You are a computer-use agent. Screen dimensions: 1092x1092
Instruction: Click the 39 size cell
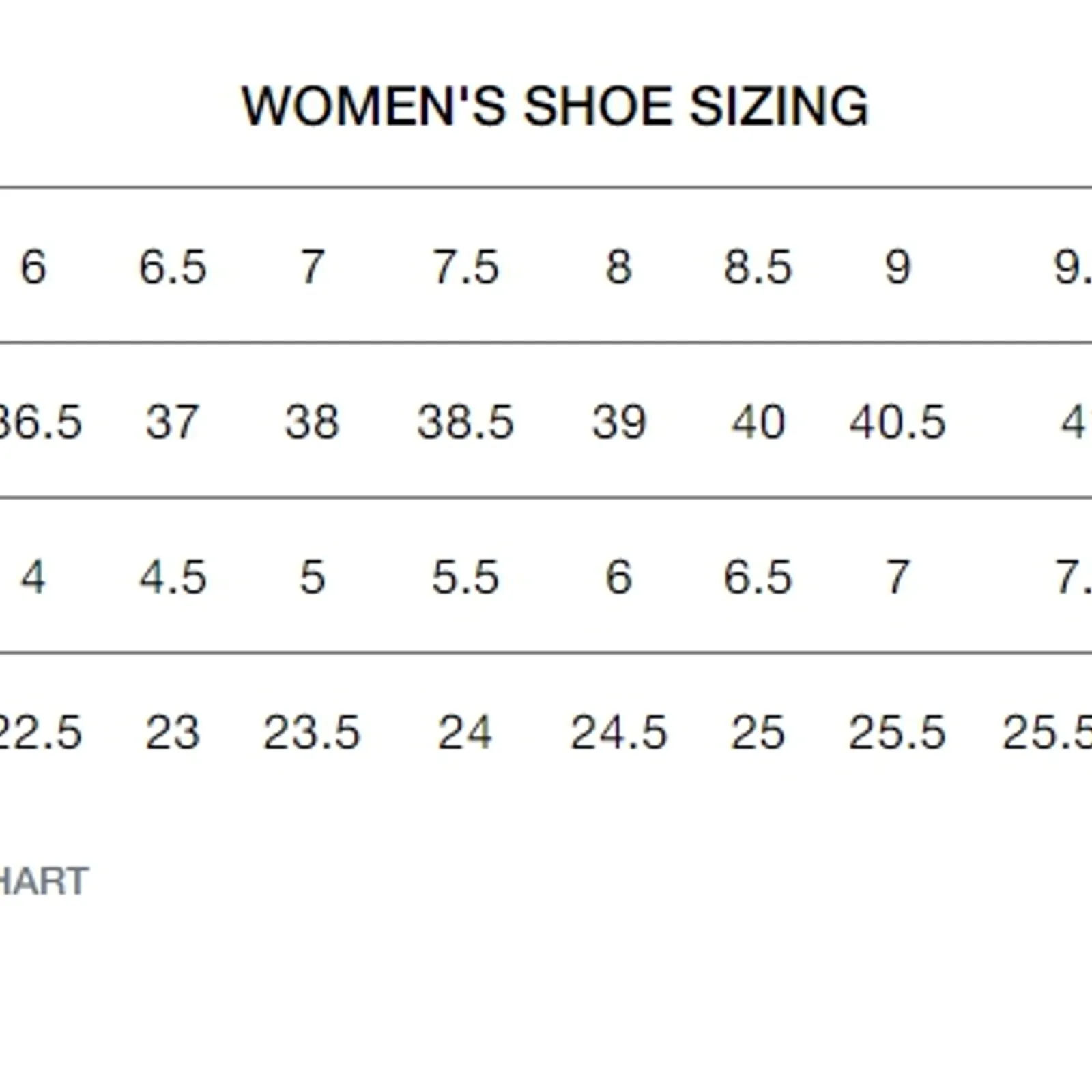pyautogui.click(x=618, y=422)
